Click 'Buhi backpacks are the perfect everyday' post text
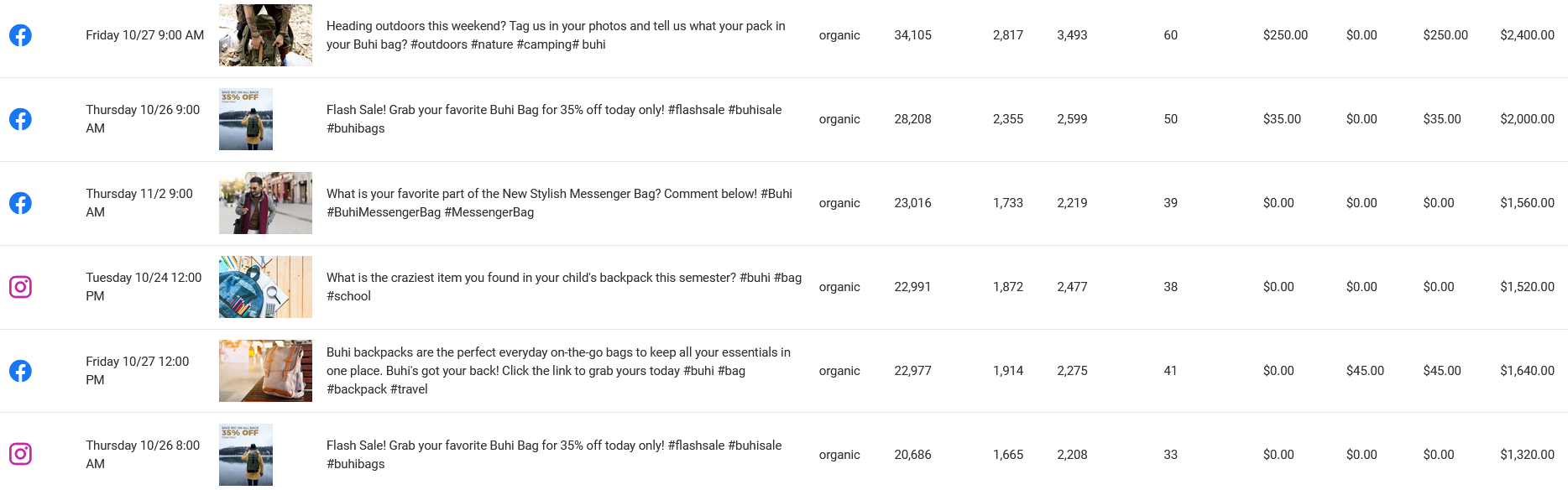 click(x=558, y=371)
